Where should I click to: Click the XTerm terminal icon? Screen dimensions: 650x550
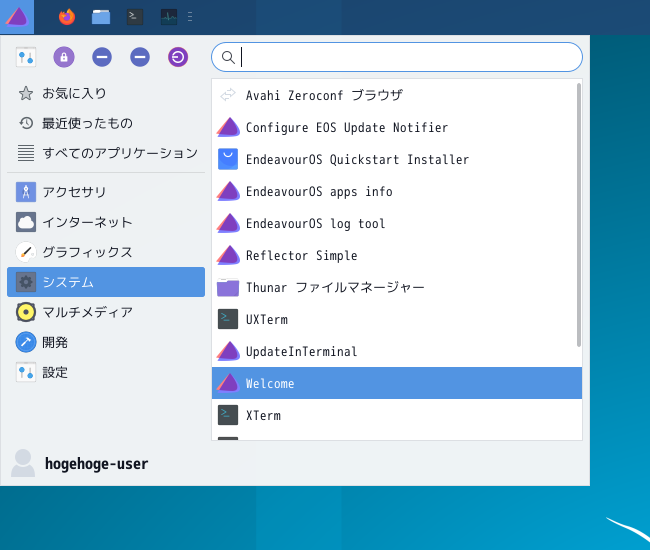(x=228, y=415)
